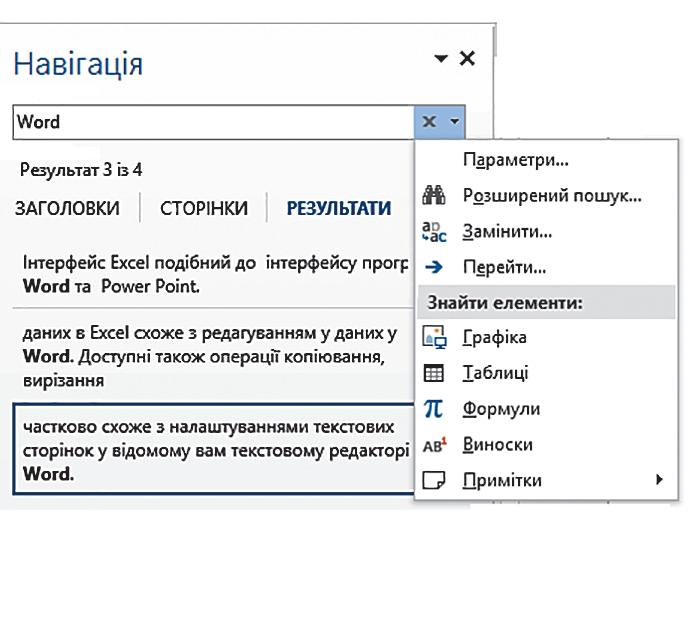This screenshot has width=697, height=640.
Task: Click the Таблиці grid icon
Action: 434,373
